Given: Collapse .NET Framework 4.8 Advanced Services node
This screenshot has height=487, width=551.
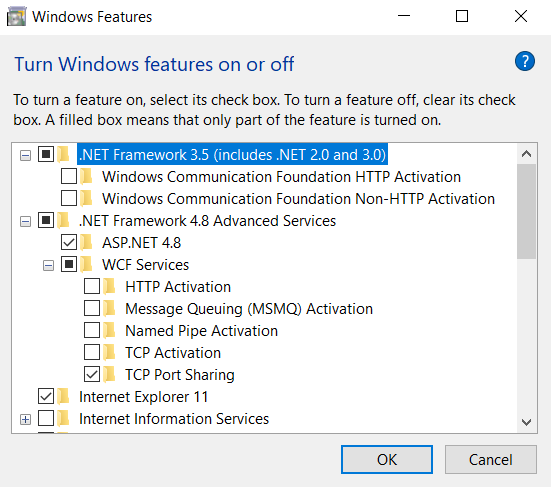Looking at the screenshot, I should tap(25, 221).
